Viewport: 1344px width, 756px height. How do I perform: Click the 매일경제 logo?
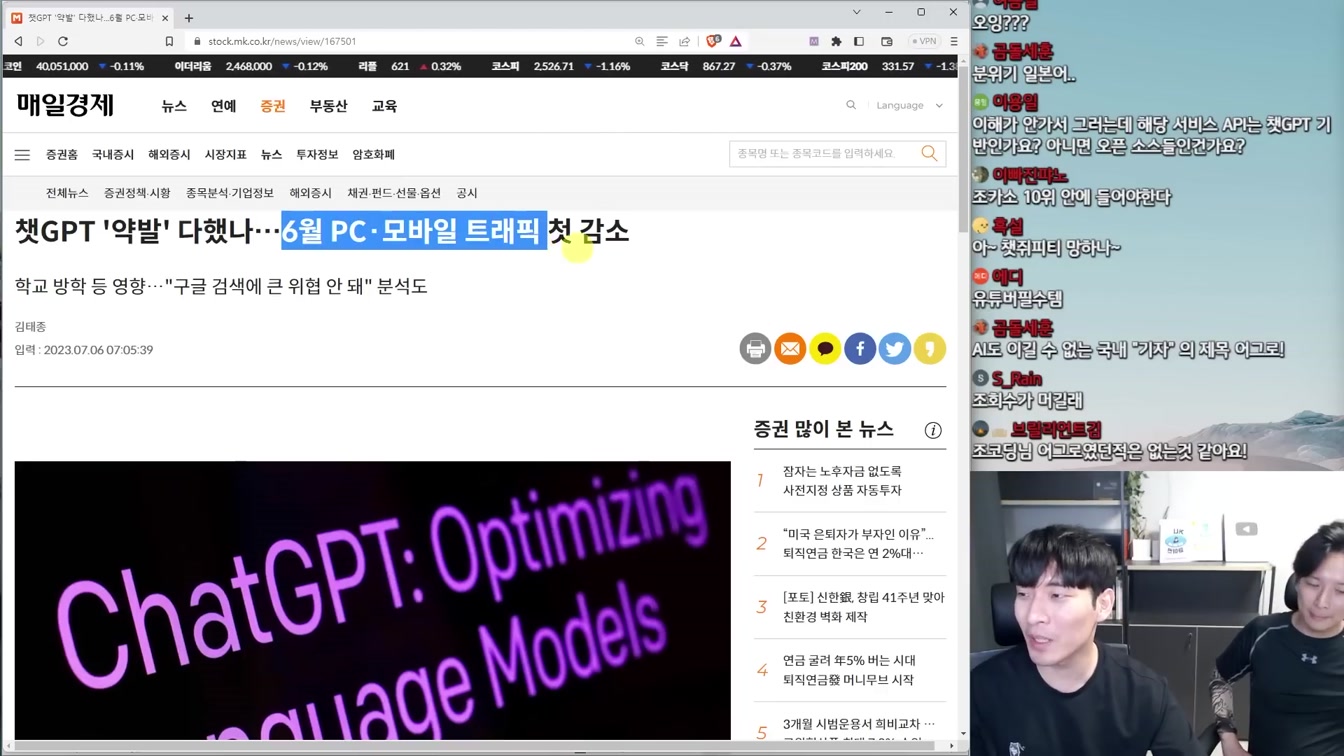(65, 105)
